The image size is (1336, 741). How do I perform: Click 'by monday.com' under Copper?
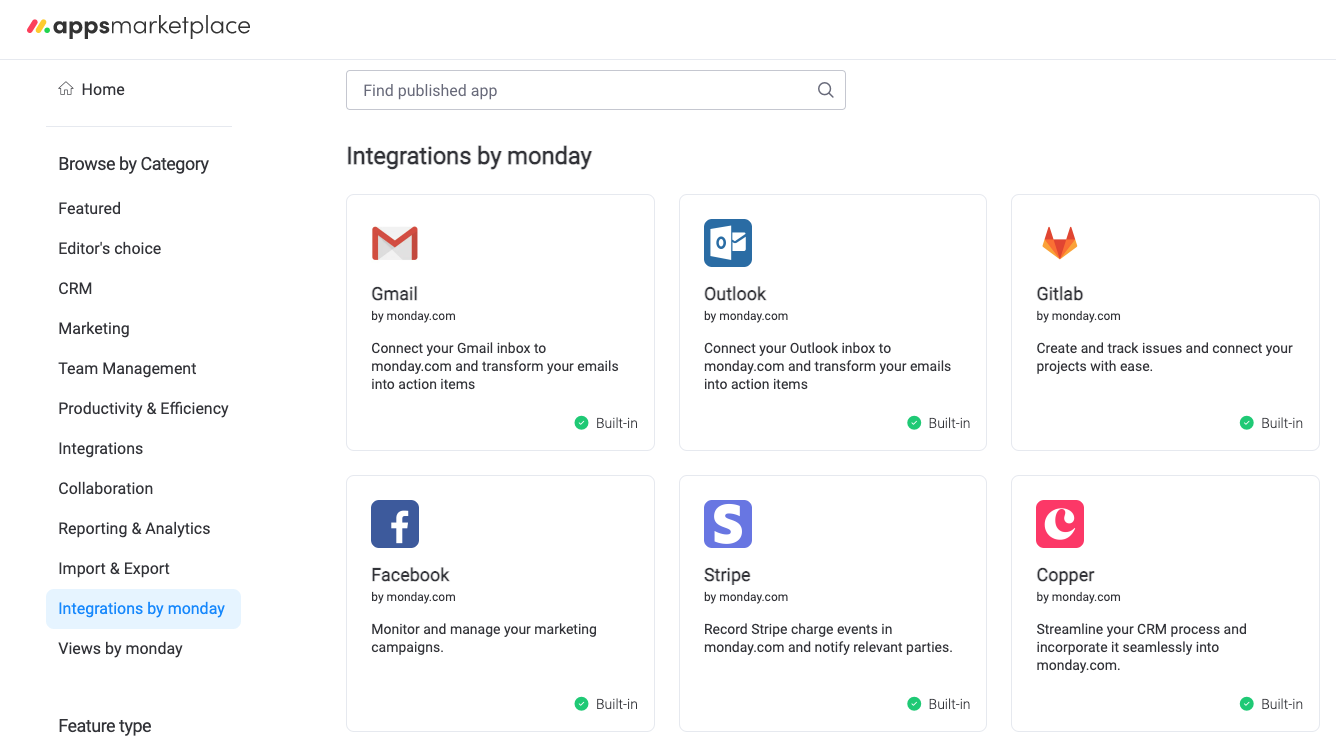point(1078,597)
